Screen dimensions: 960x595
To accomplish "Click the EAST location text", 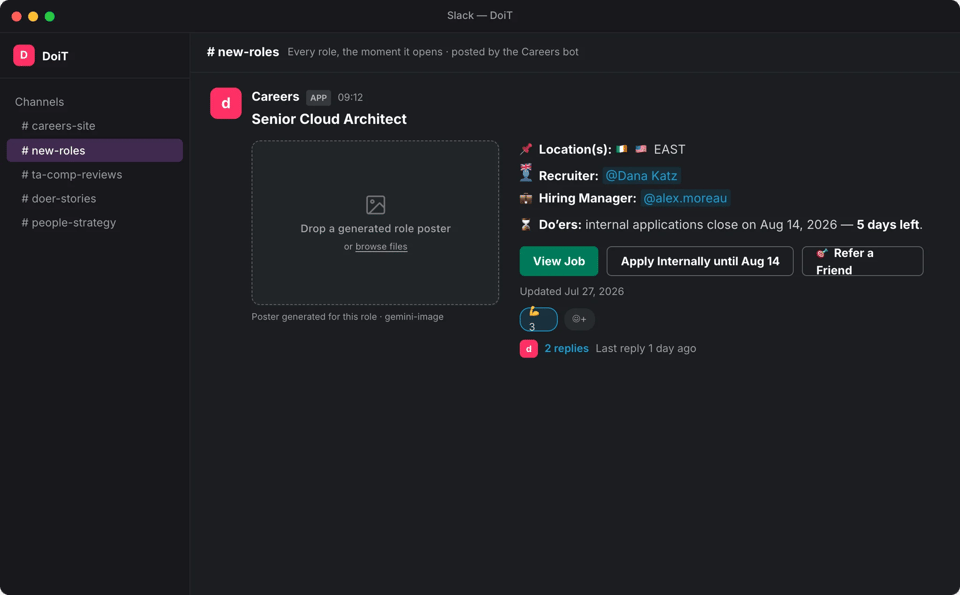I will click(x=669, y=149).
